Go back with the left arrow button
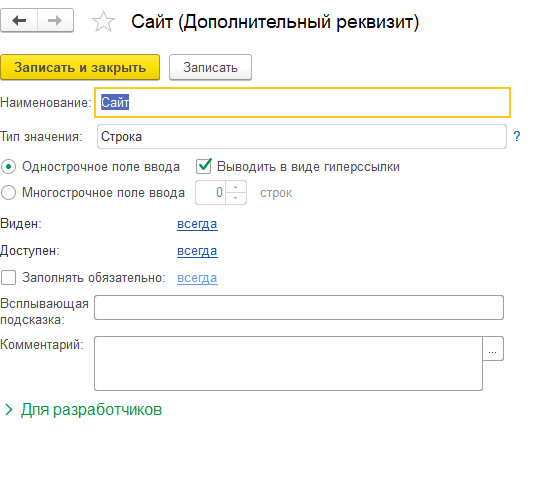This screenshot has width=539, height=480. (x=19, y=21)
